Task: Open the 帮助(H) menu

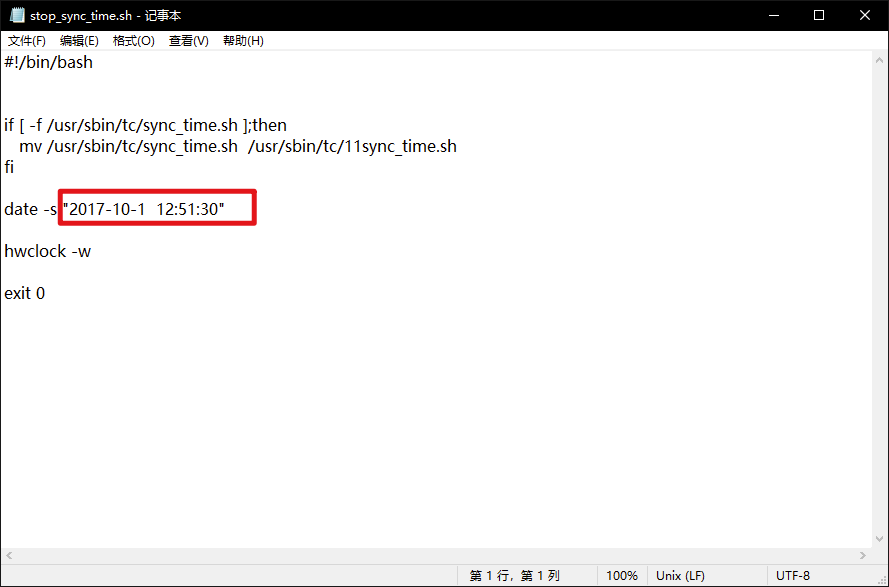Action: (243, 41)
